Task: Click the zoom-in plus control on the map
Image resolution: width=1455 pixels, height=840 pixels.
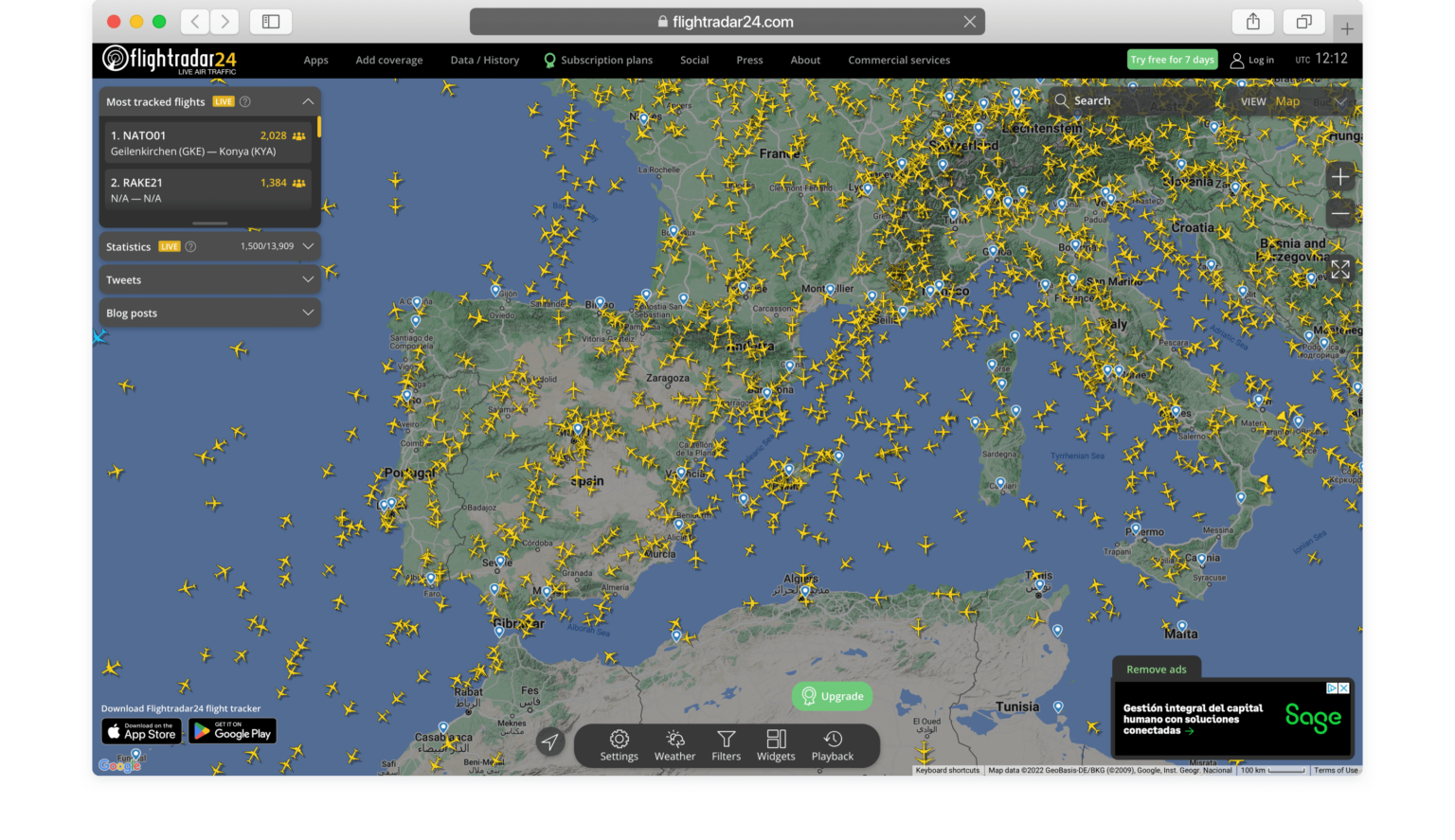Action: [x=1340, y=176]
